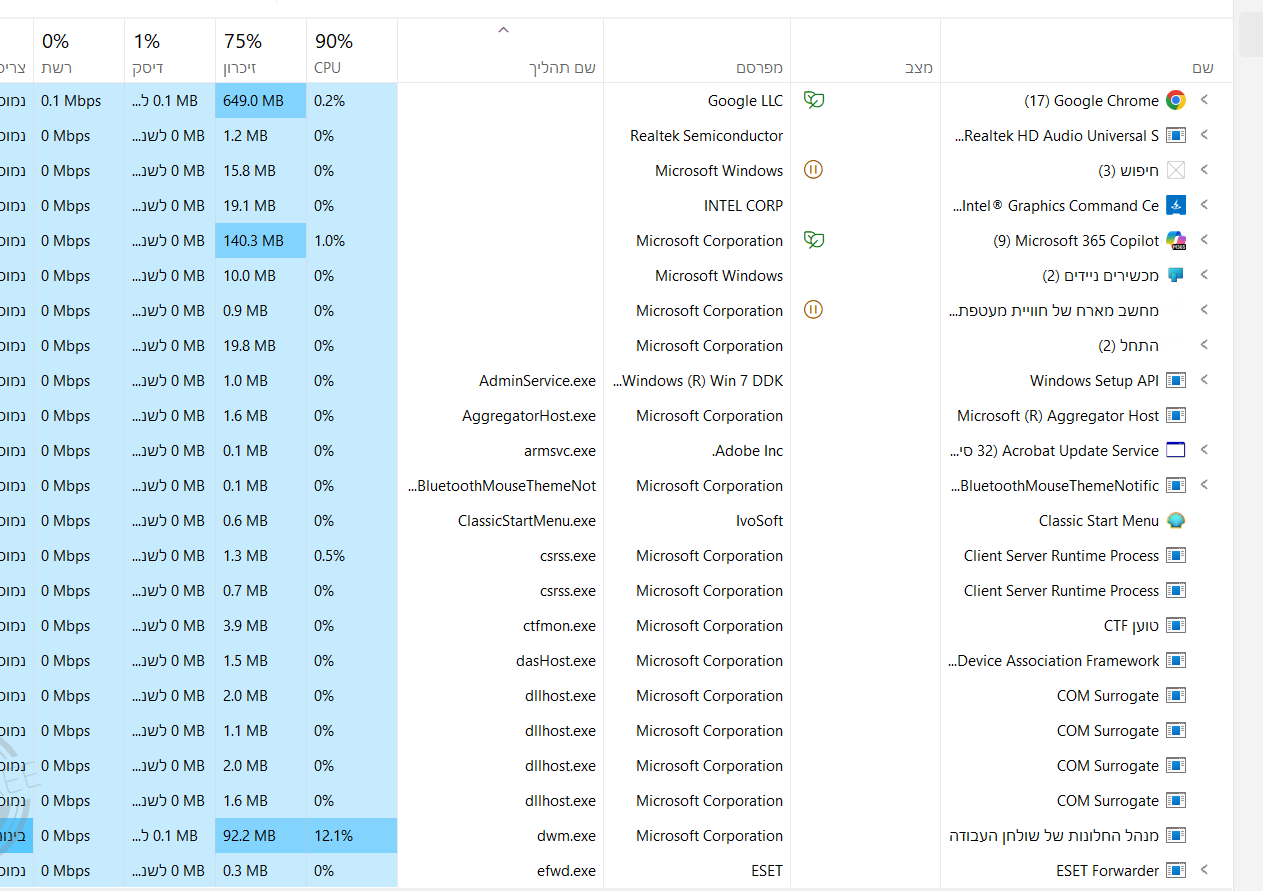
Task: Expand the Microsoft 365 Copilot (9) group
Action: tap(1204, 240)
